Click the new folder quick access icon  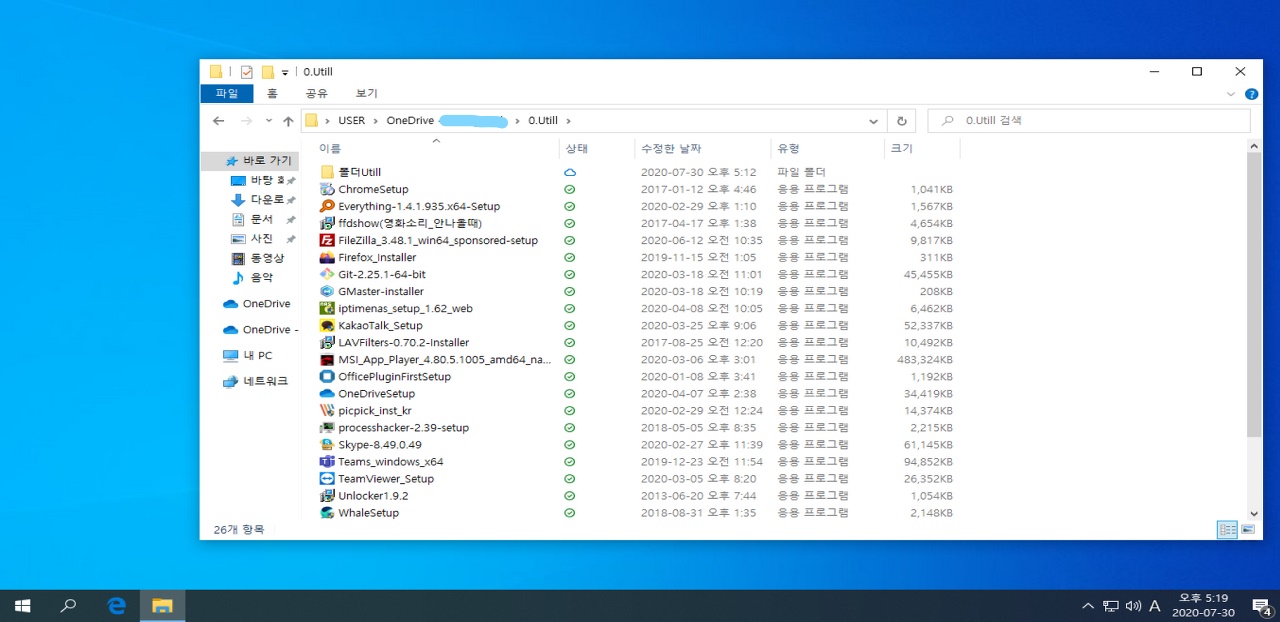pyautogui.click(x=268, y=72)
